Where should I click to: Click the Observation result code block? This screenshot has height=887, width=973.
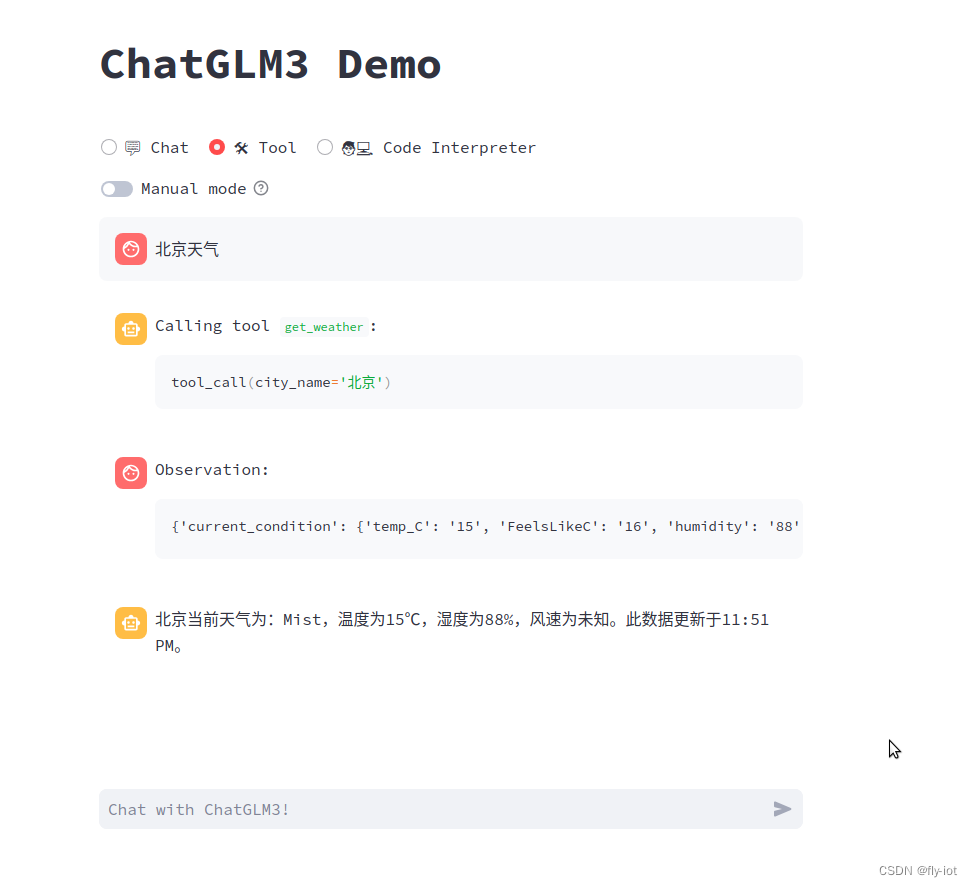tap(479, 526)
